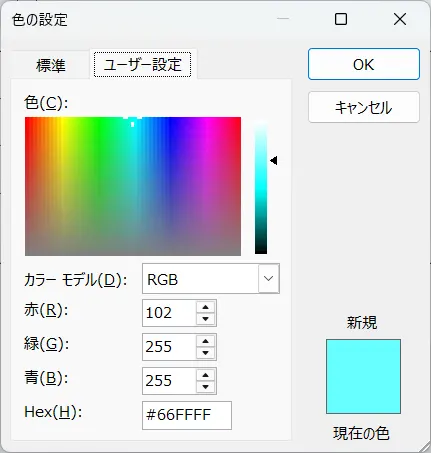Increase the 青(B) value with up arrow
The width and height of the screenshot is (431, 453).
205,376
